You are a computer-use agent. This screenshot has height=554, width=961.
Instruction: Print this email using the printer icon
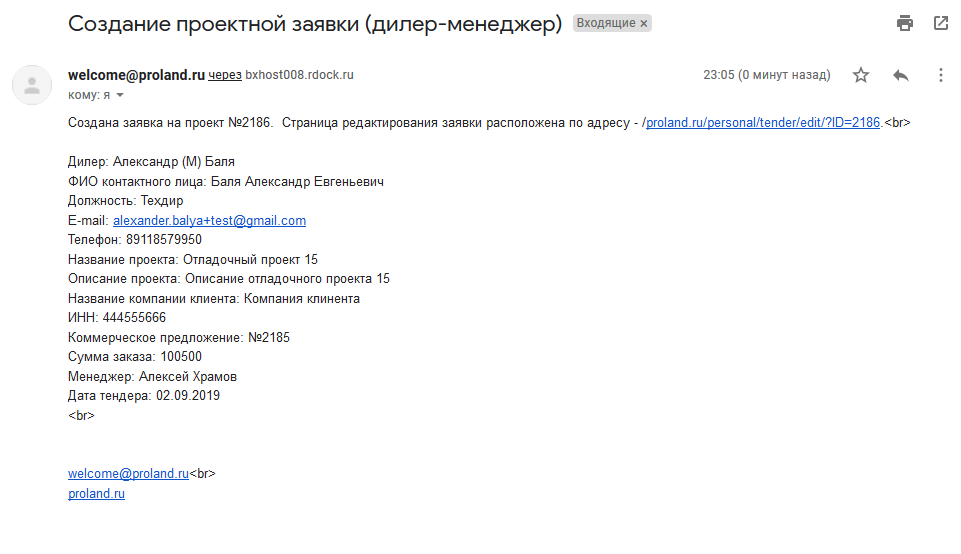point(905,23)
